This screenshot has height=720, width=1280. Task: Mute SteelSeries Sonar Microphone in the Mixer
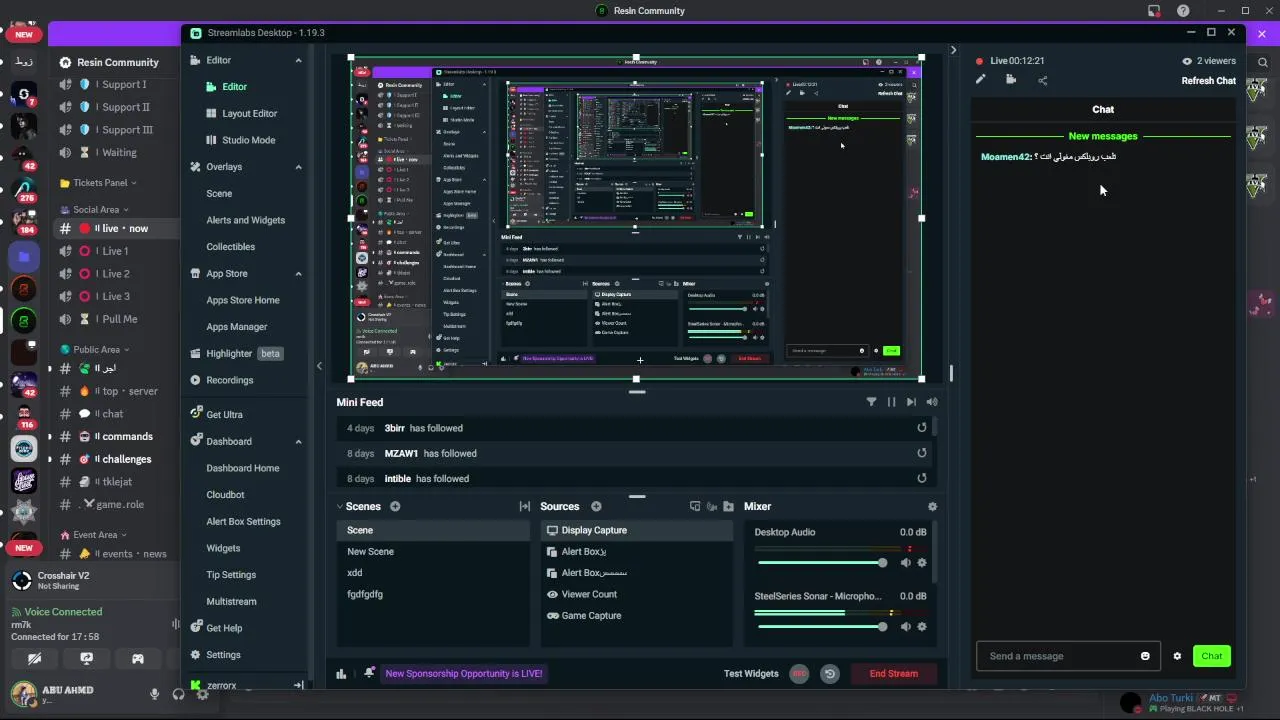tap(906, 627)
